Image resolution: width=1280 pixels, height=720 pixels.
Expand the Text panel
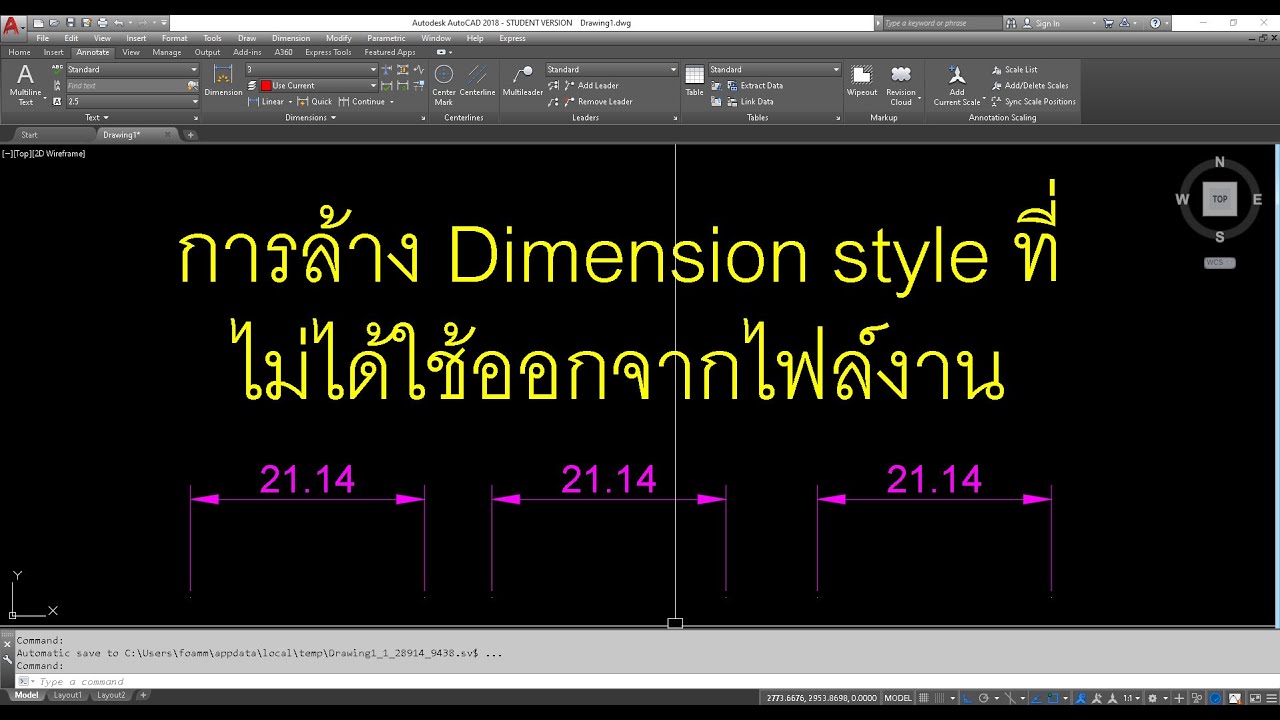[x=97, y=117]
